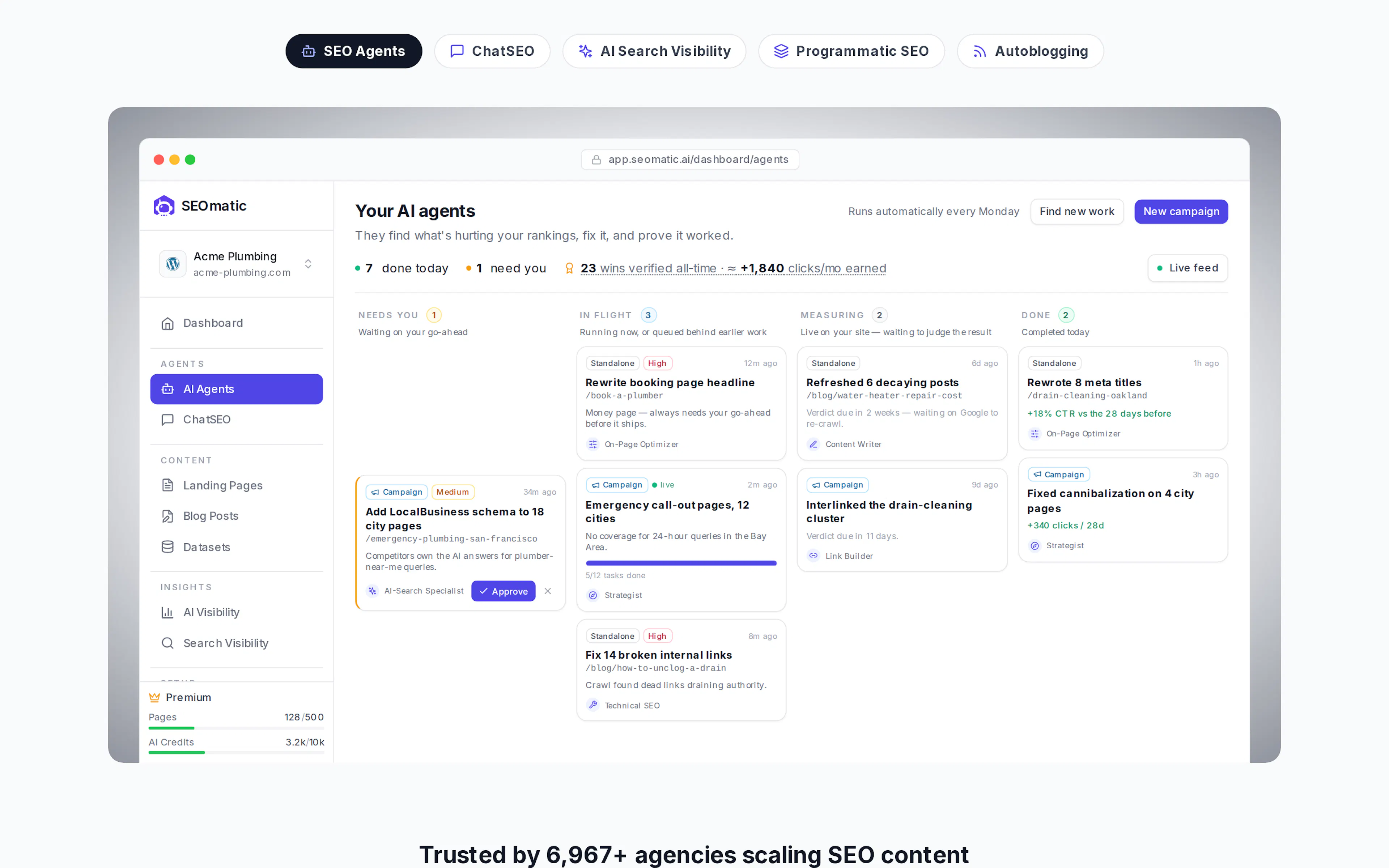Screen dimensions: 1389x868
Task: Click the Dashboard home icon
Action: coord(167,323)
